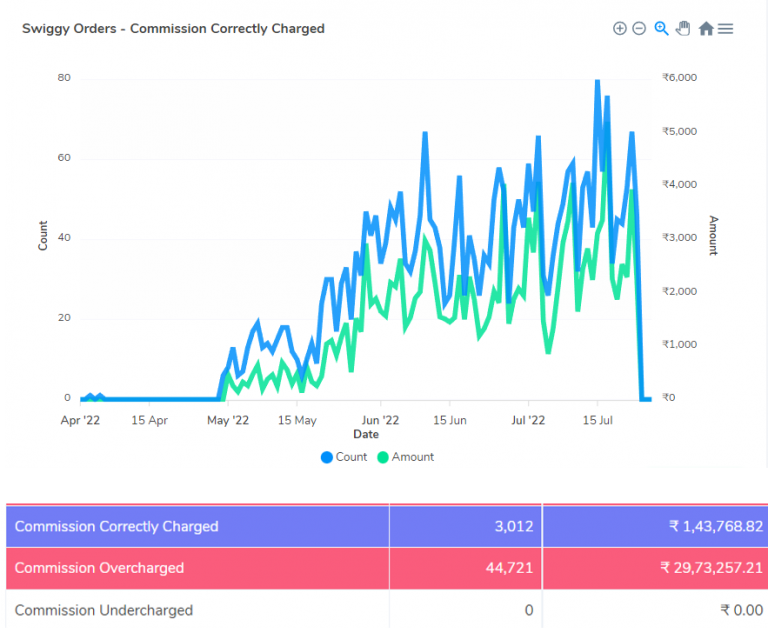
Task: Click the Jun '22 x-axis label
Action: click(x=380, y=421)
